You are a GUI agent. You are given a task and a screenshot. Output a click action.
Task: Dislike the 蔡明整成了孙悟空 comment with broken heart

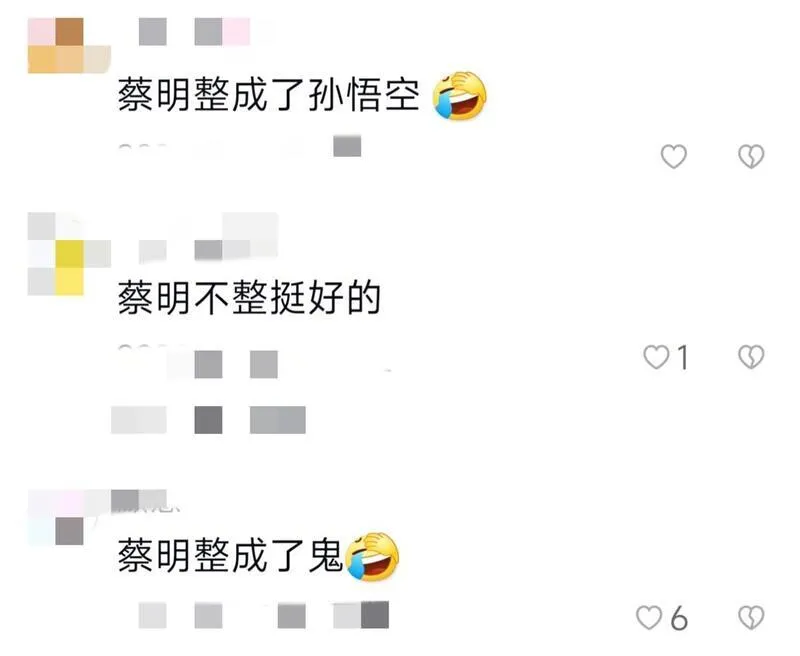(751, 156)
